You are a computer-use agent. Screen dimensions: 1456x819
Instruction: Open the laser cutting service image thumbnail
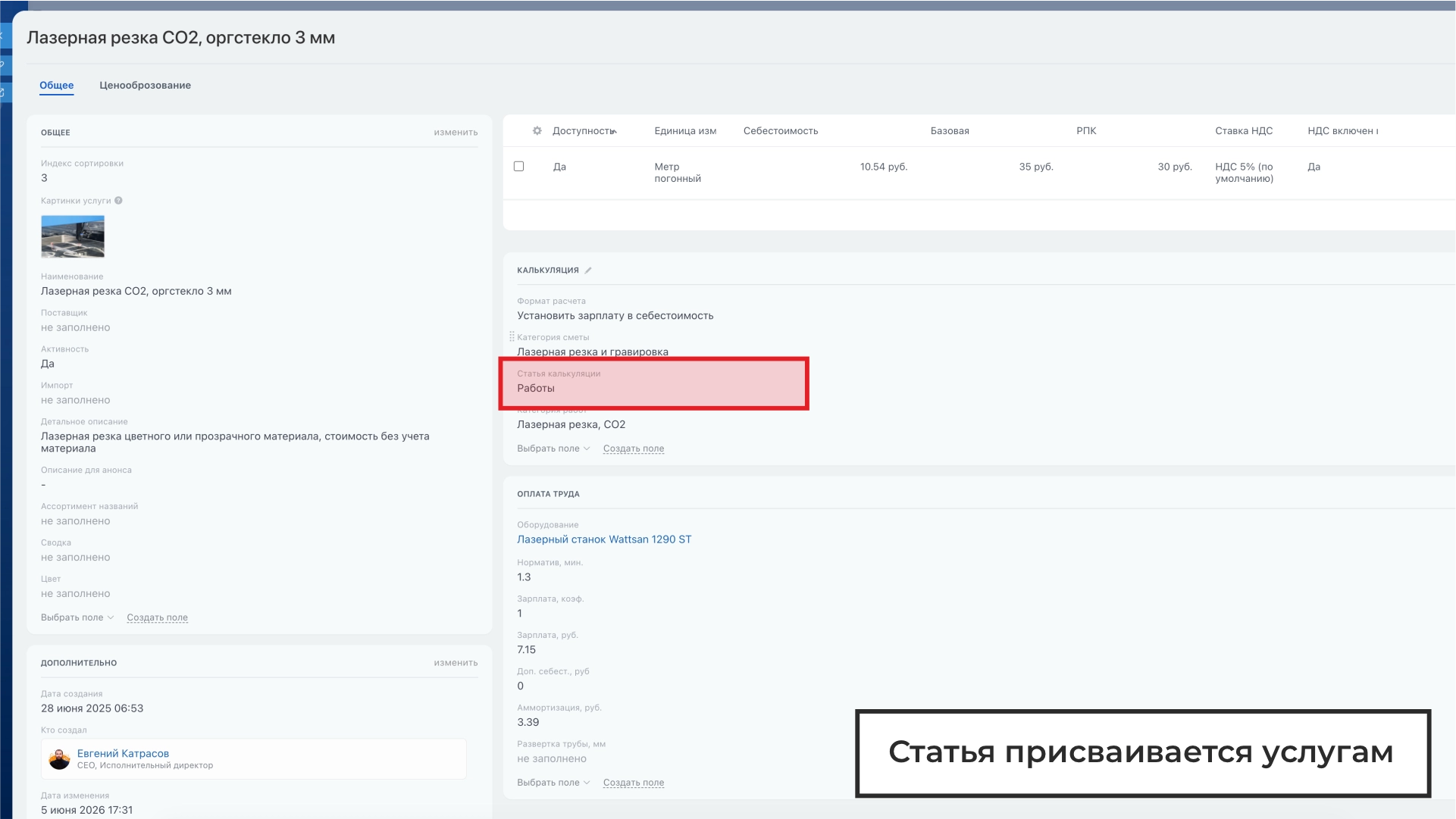pyautogui.click(x=73, y=236)
